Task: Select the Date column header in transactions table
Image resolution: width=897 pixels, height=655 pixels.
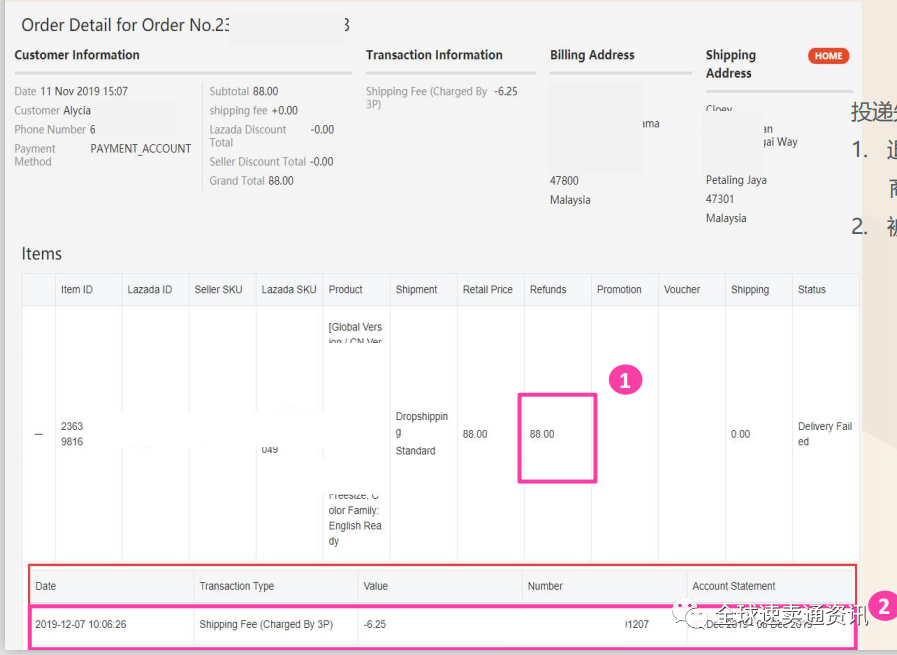Action: 45,586
